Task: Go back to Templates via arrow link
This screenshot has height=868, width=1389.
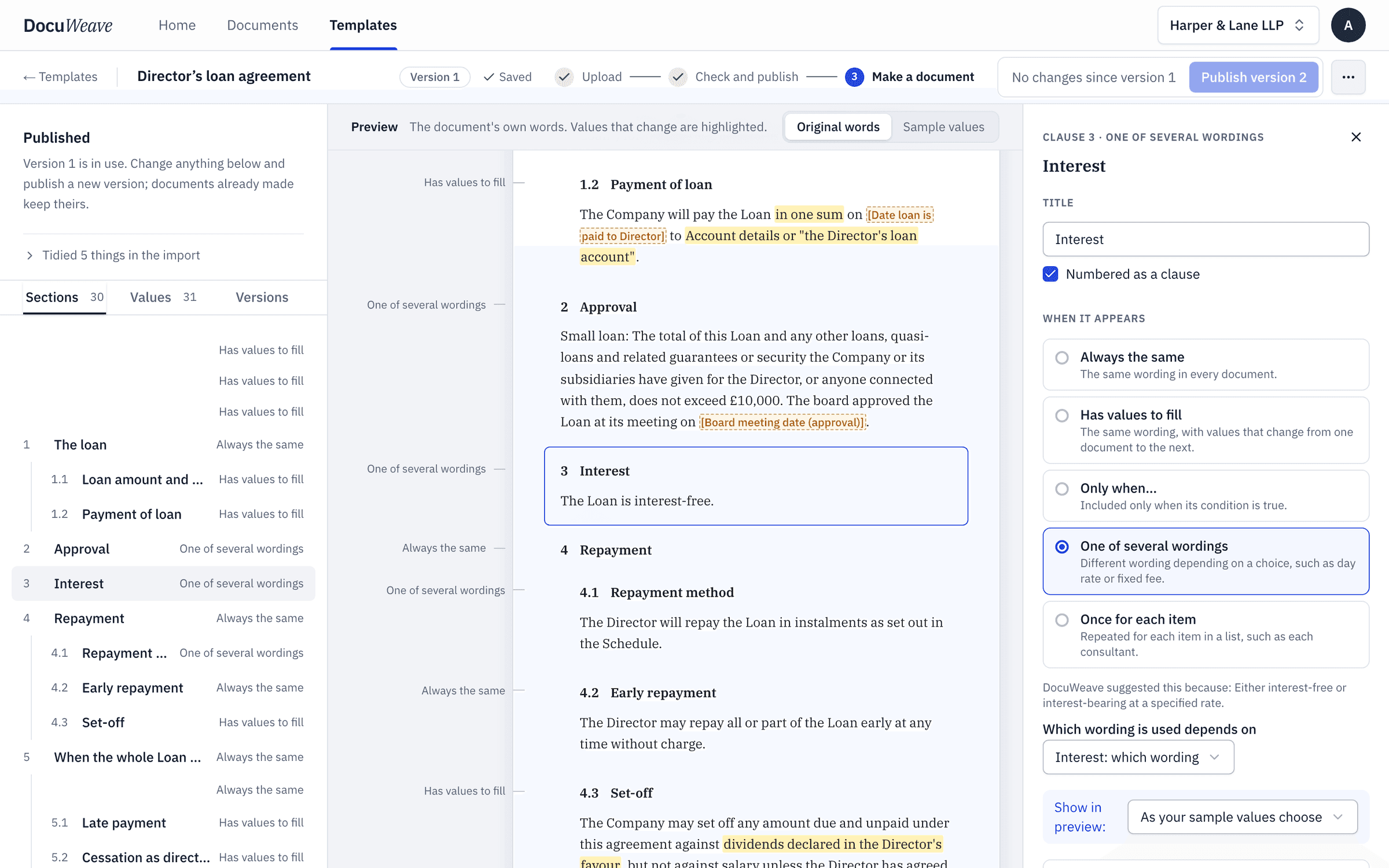Action: tap(60, 77)
